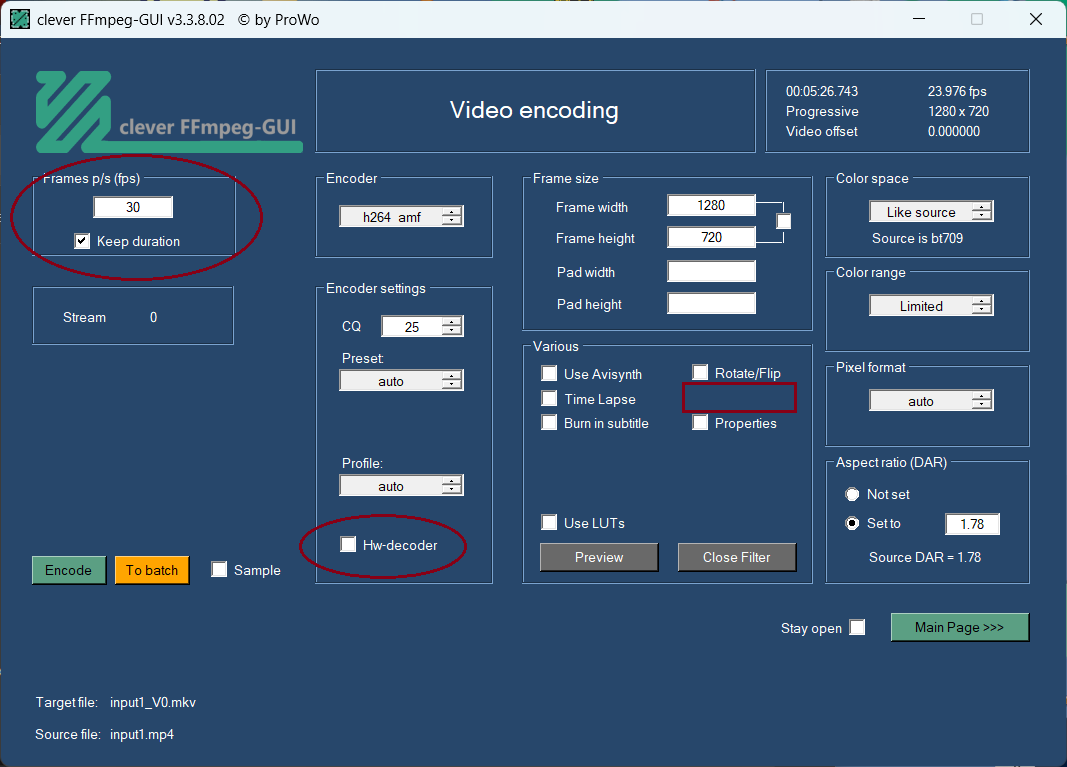
Task: Click the Pad width input field
Action: [711, 271]
